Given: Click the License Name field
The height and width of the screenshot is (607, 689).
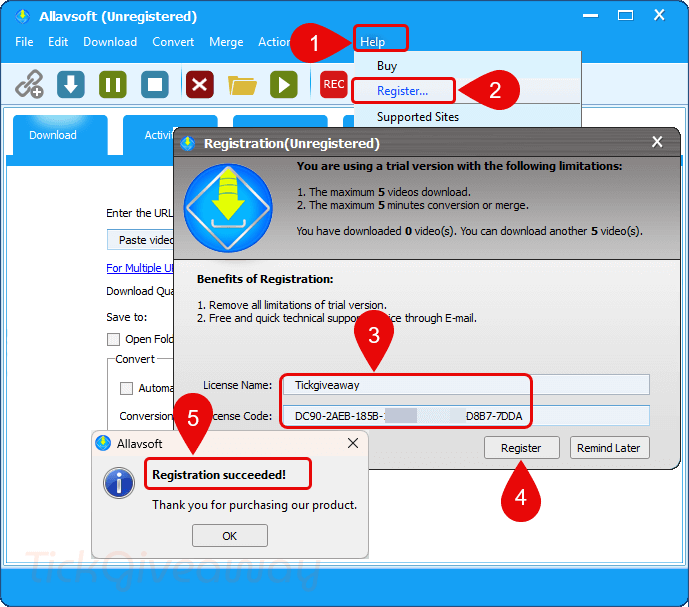Looking at the screenshot, I should [466, 385].
